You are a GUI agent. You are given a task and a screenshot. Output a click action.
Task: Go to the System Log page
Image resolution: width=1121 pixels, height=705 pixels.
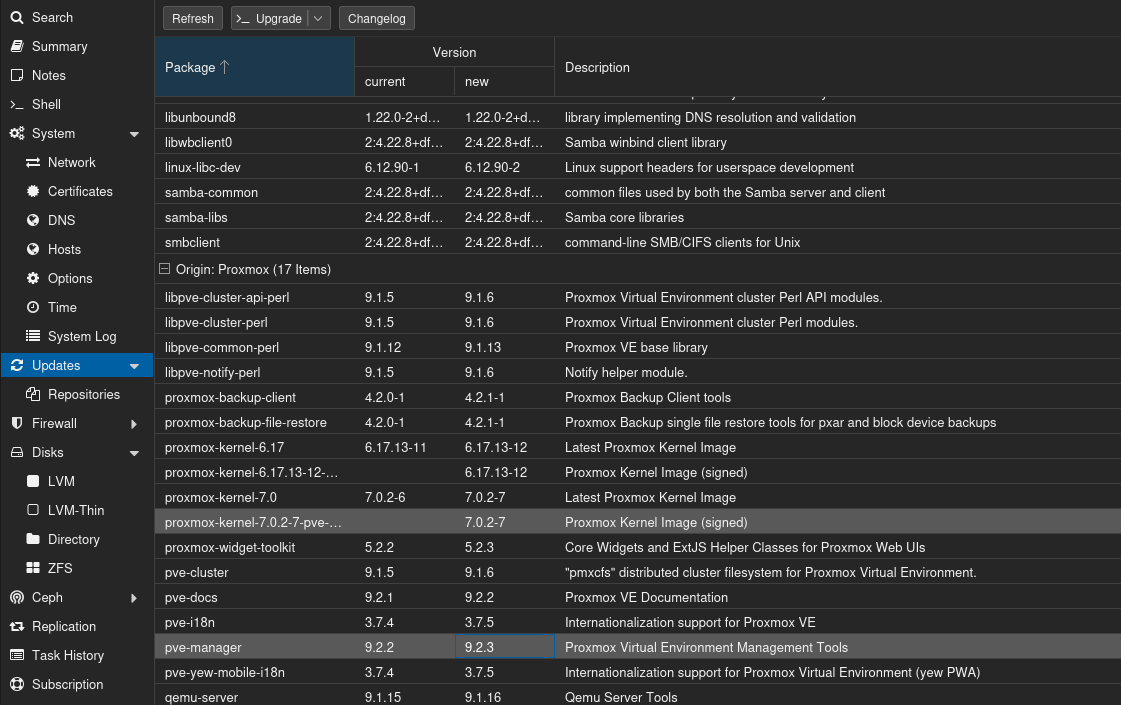click(82, 336)
